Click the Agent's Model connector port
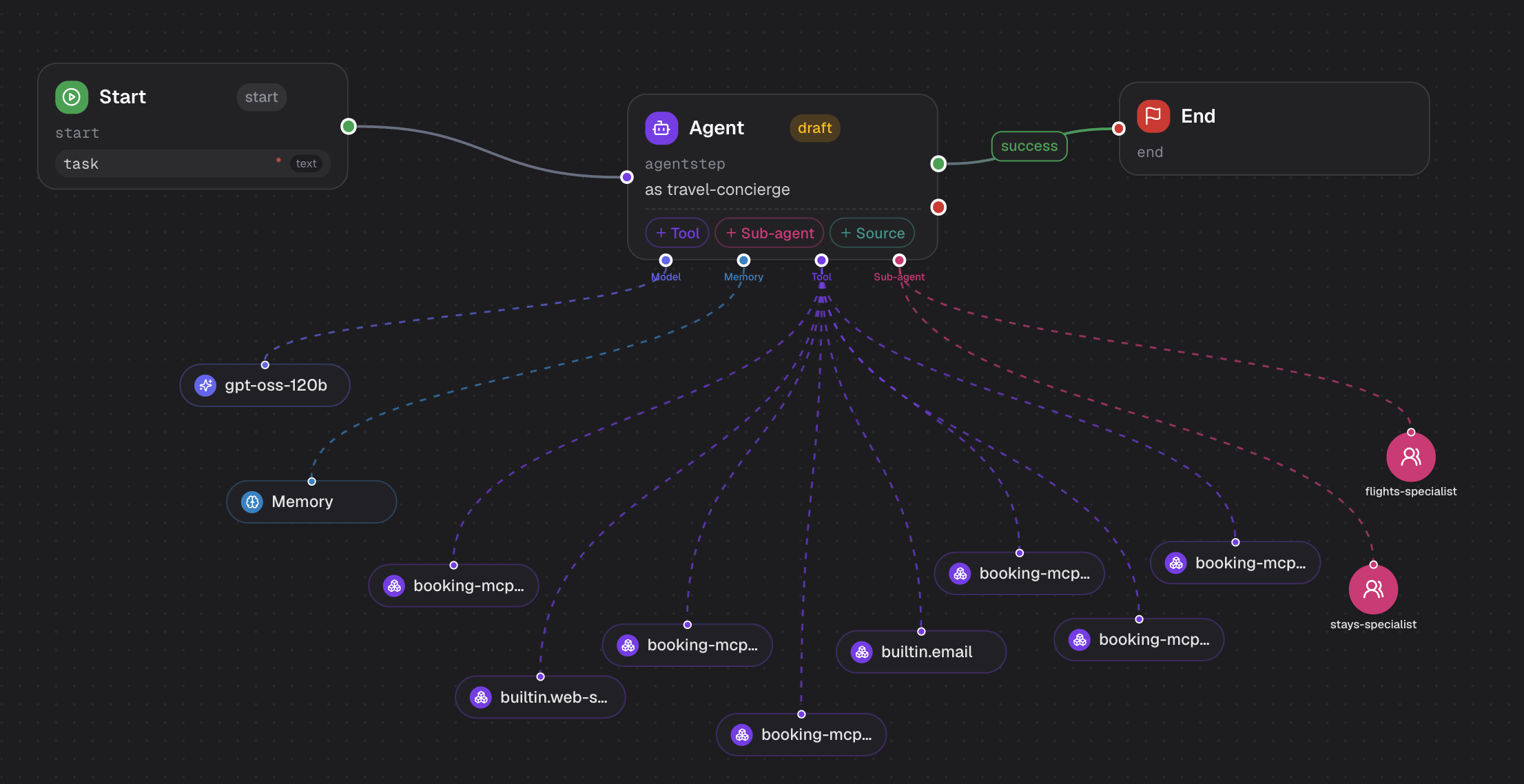The width and height of the screenshot is (1524, 784). point(666,260)
